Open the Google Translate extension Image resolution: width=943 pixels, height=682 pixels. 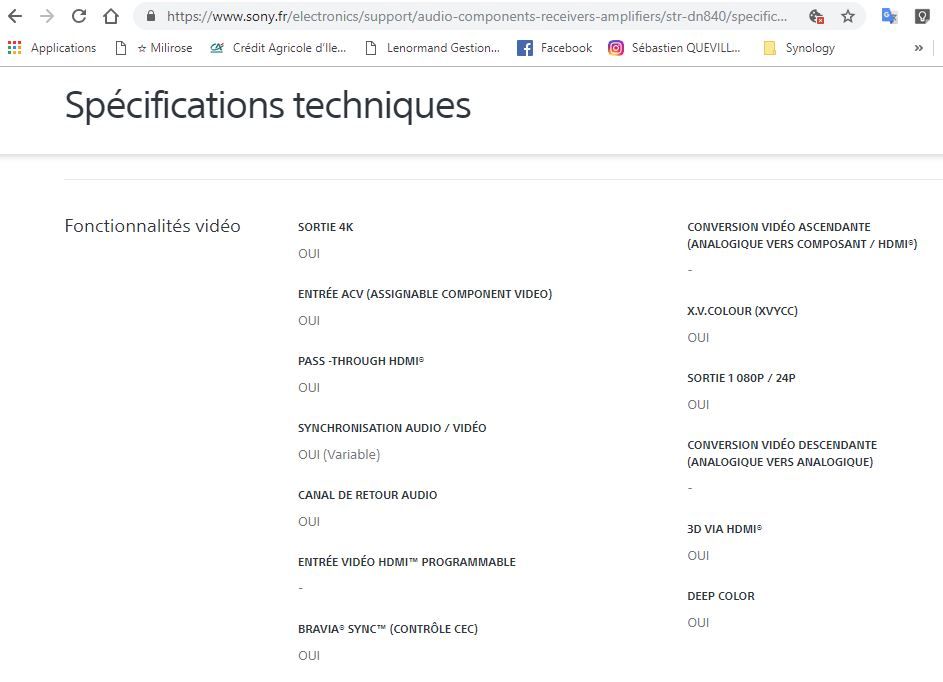click(x=889, y=16)
